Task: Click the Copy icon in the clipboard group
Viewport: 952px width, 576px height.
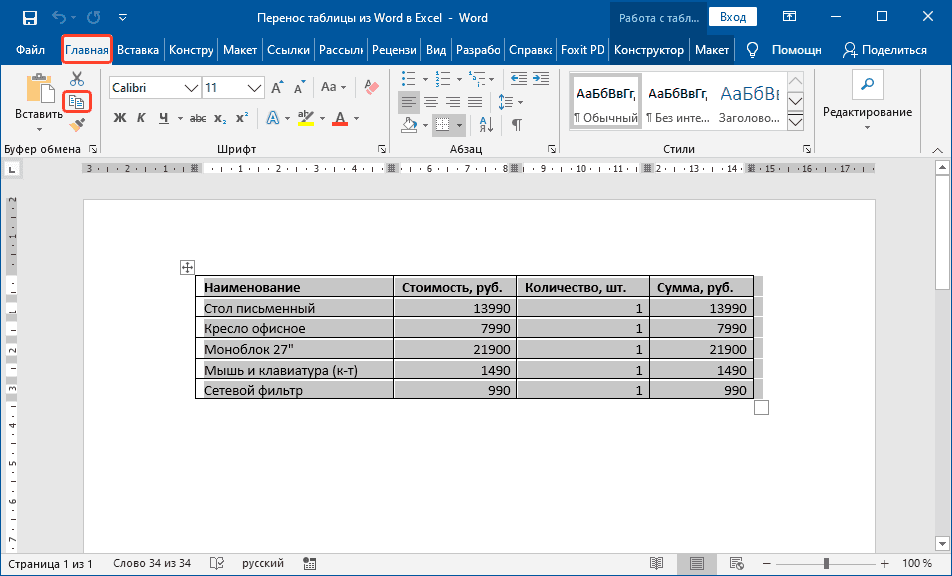Action: [x=77, y=101]
